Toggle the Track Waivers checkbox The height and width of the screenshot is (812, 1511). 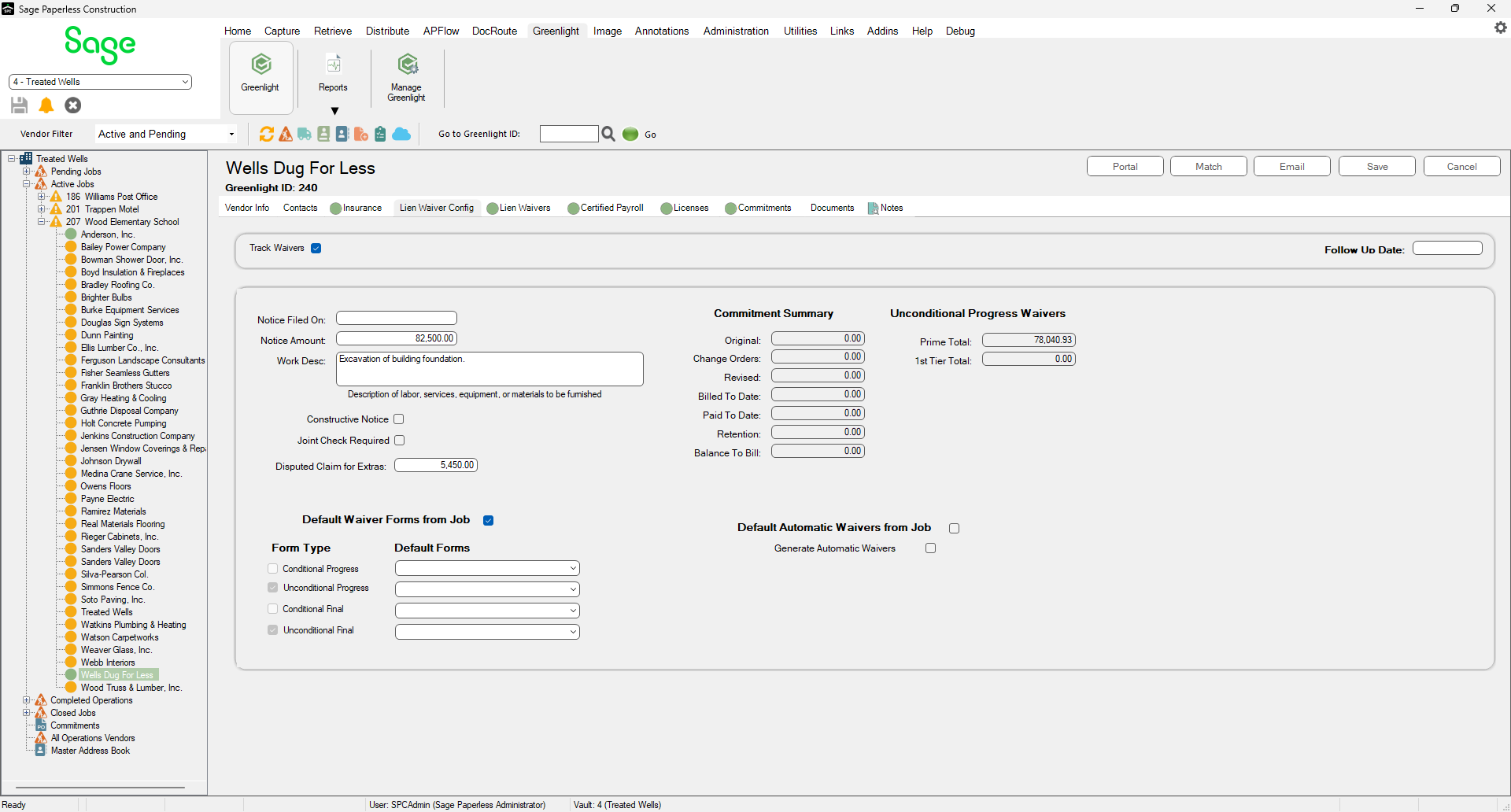pos(316,248)
